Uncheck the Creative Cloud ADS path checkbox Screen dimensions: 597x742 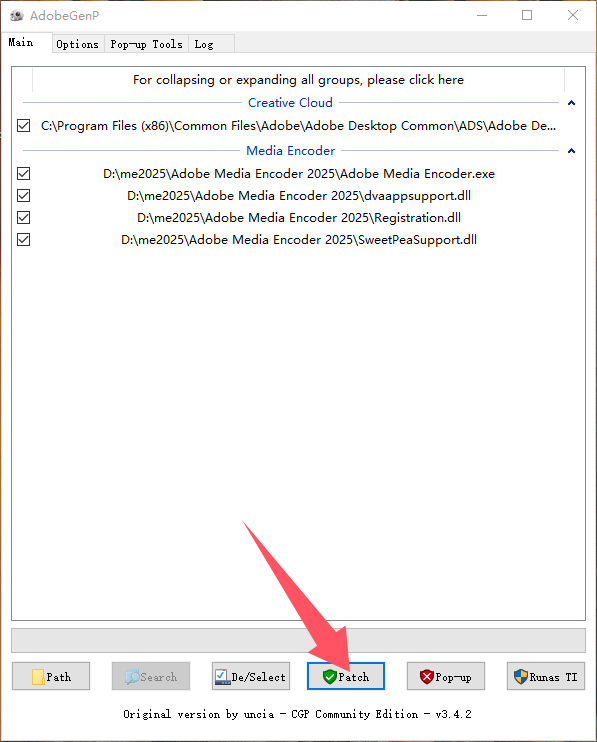[x=23, y=125]
